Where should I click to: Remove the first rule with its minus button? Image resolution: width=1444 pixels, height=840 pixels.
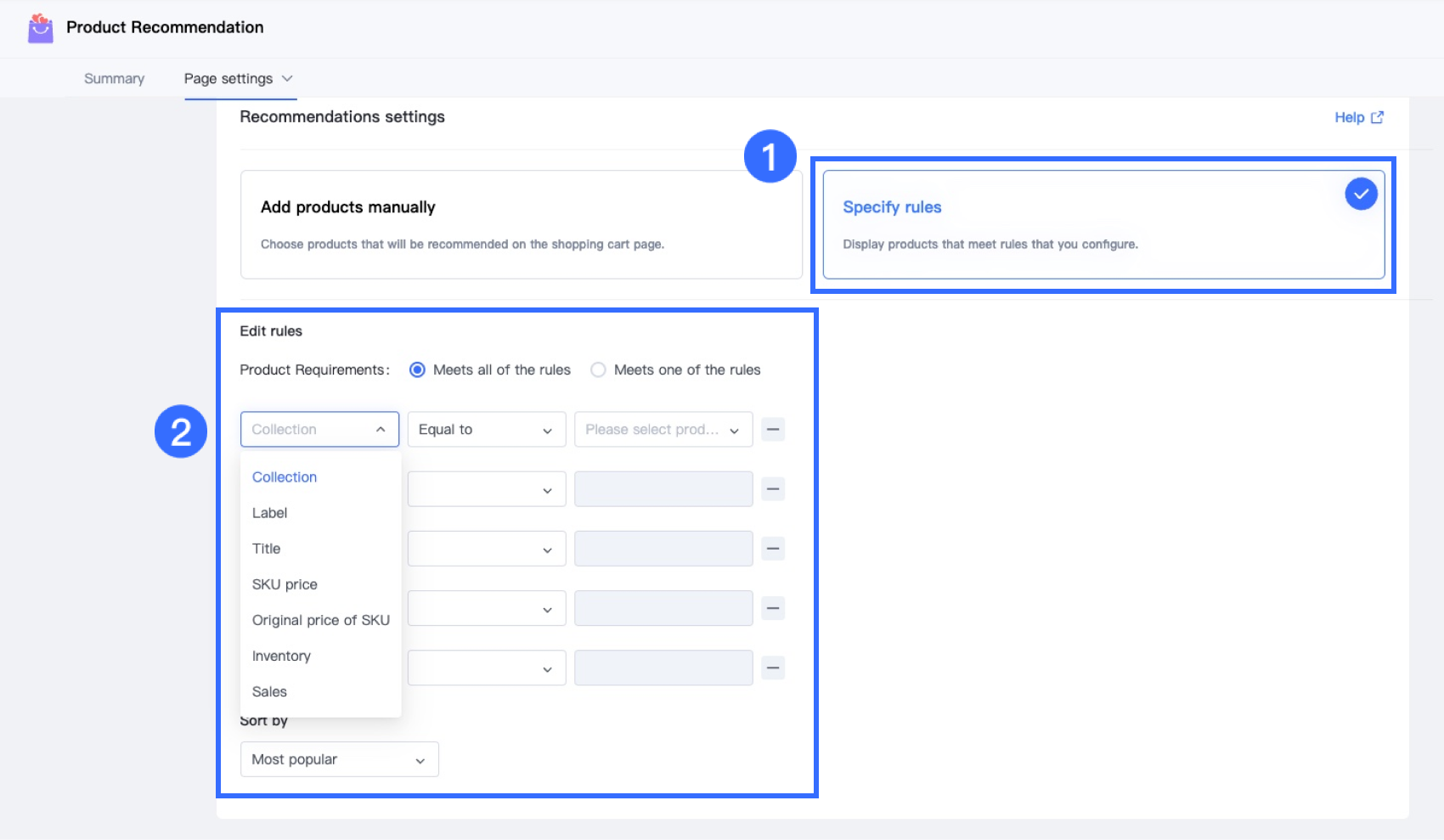pos(772,430)
